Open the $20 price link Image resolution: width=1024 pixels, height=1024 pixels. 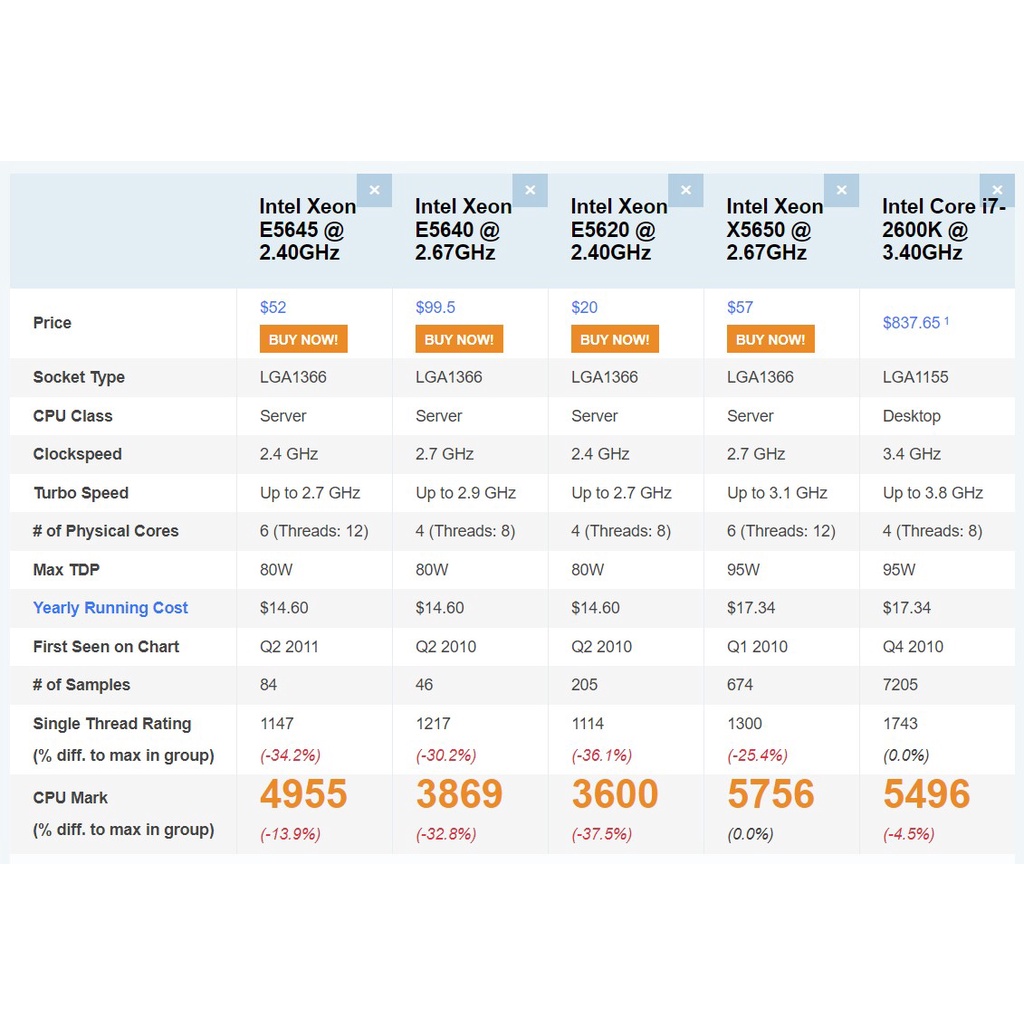tap(582, 307)
